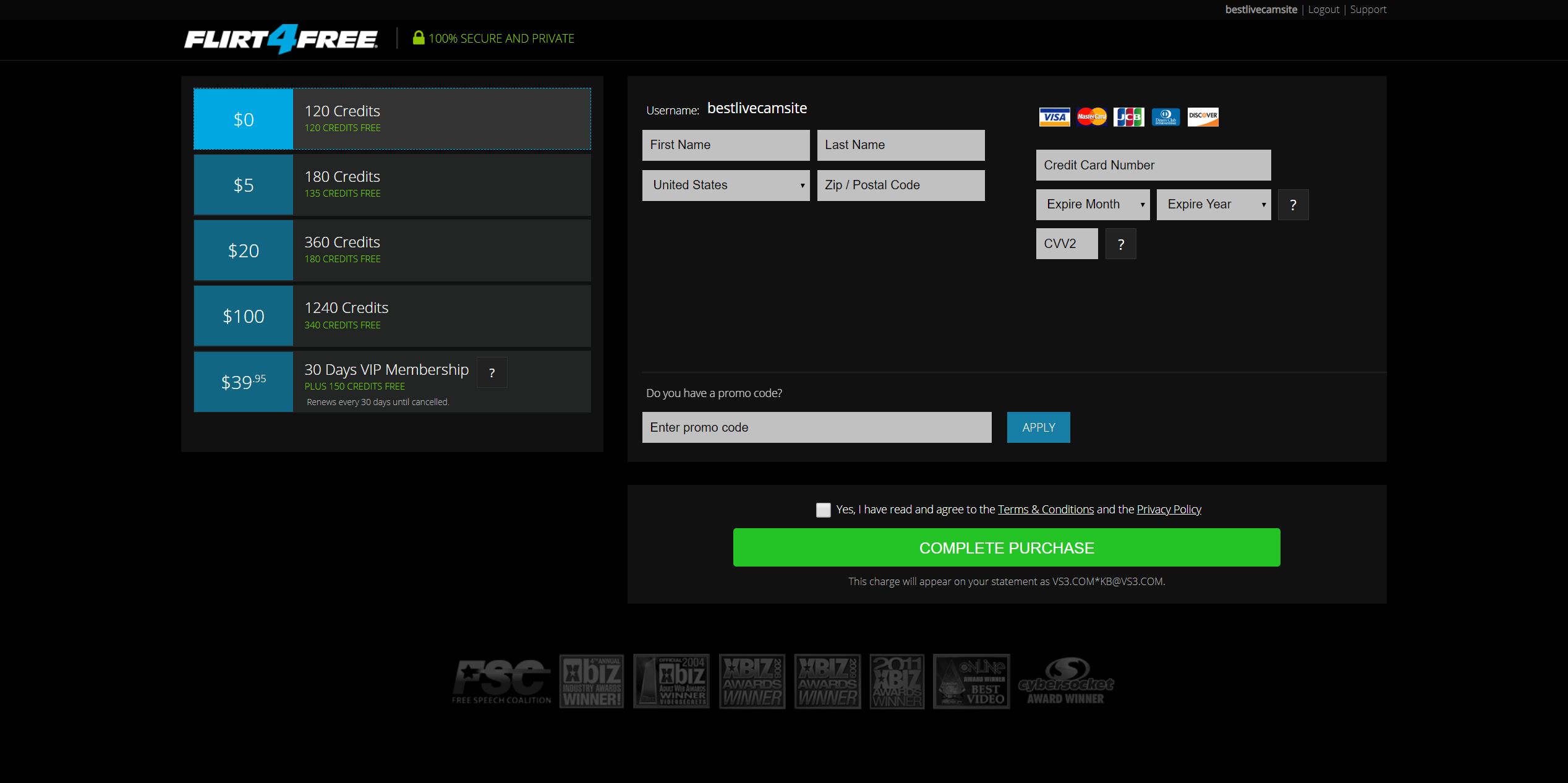Screen dimensions: 1568x783
Task: Click the MasterCard icon
Action: pyautogui.click(x=1091, y=117)
